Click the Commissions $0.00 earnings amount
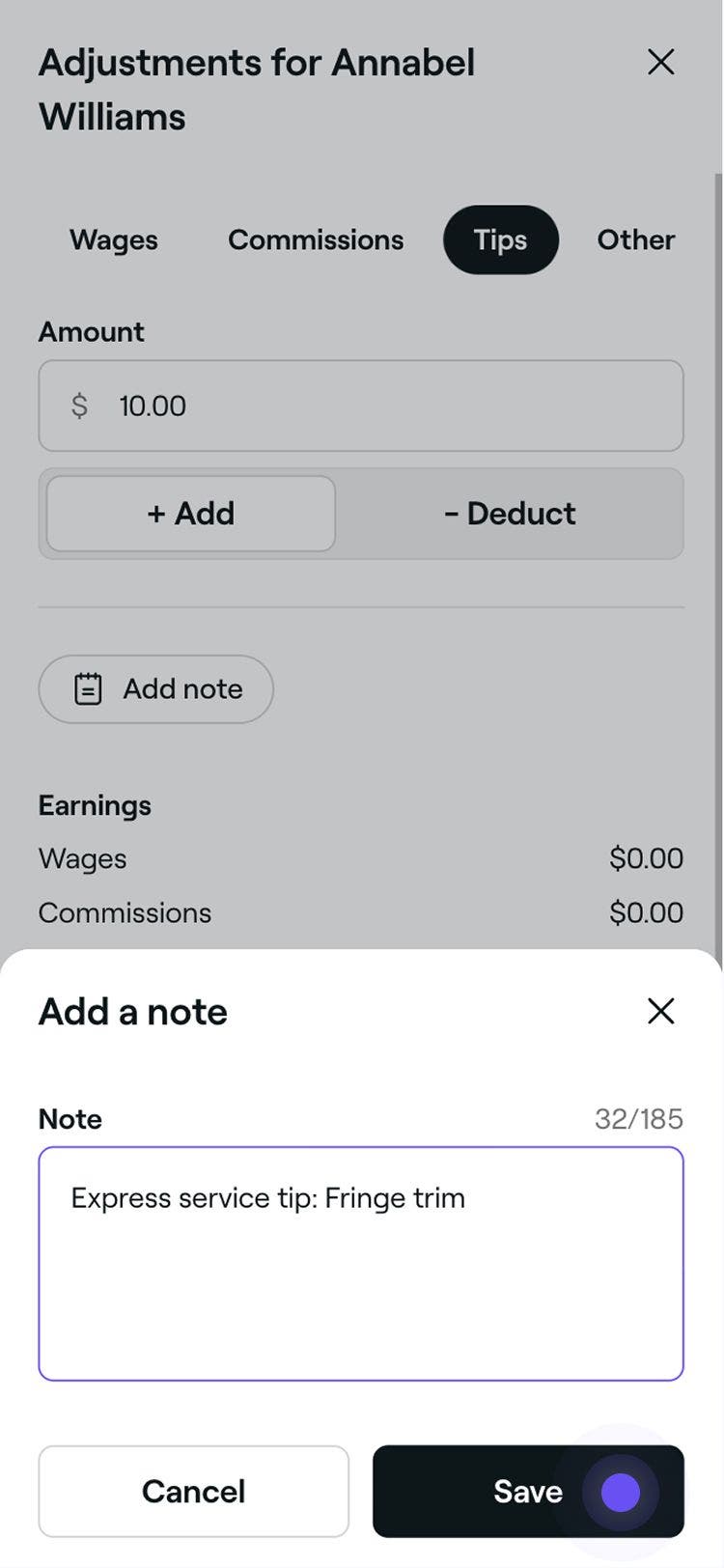The width and height of the screenshot is (724, 1568). (x=646, y=912)
